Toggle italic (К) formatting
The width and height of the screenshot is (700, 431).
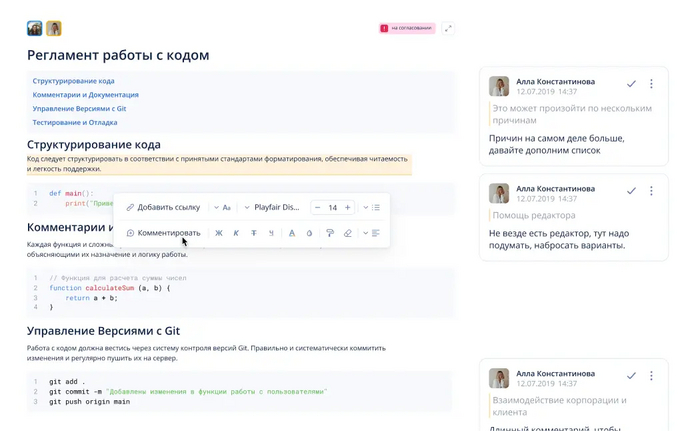236,233
